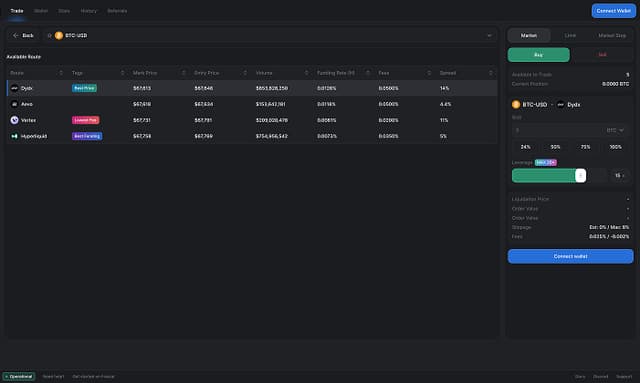Click Aevo spread value 4.4%

tap(445, 104)
